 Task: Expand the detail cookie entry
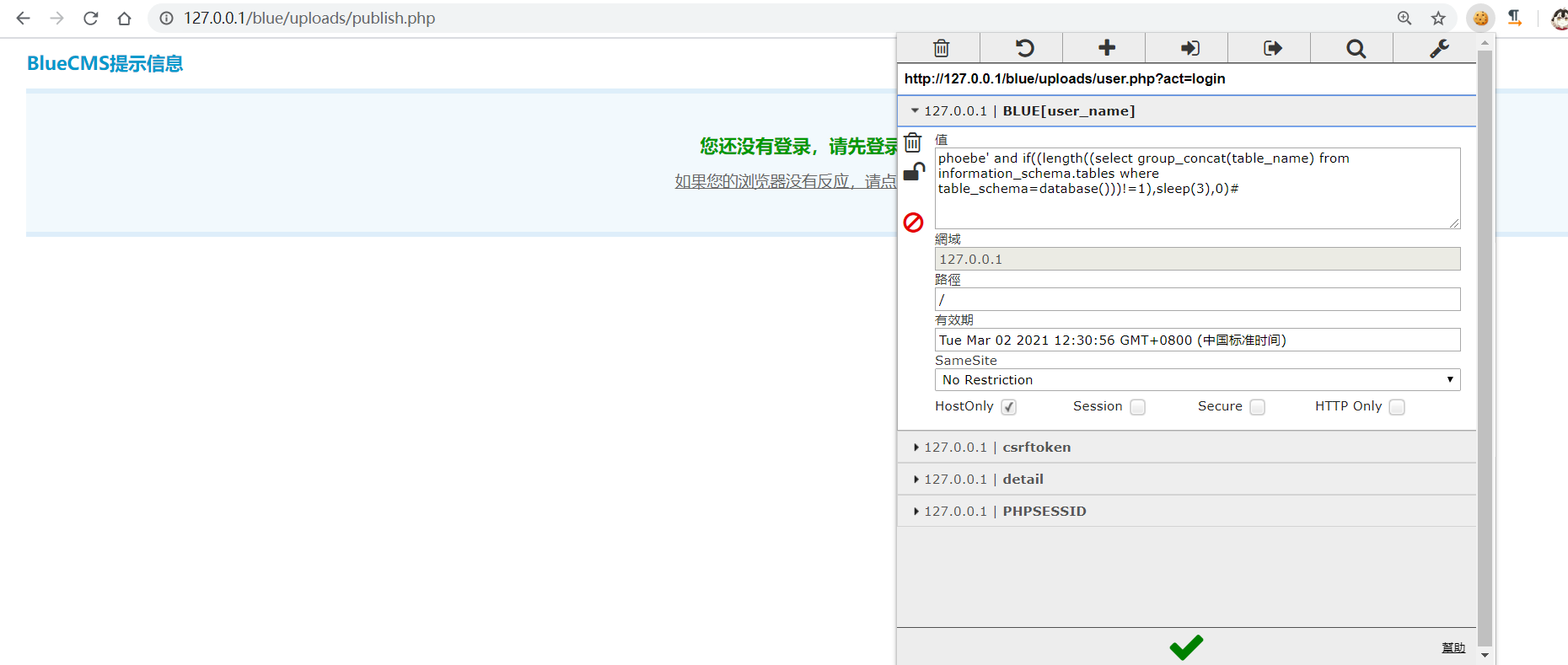(x=1187, y=480)
